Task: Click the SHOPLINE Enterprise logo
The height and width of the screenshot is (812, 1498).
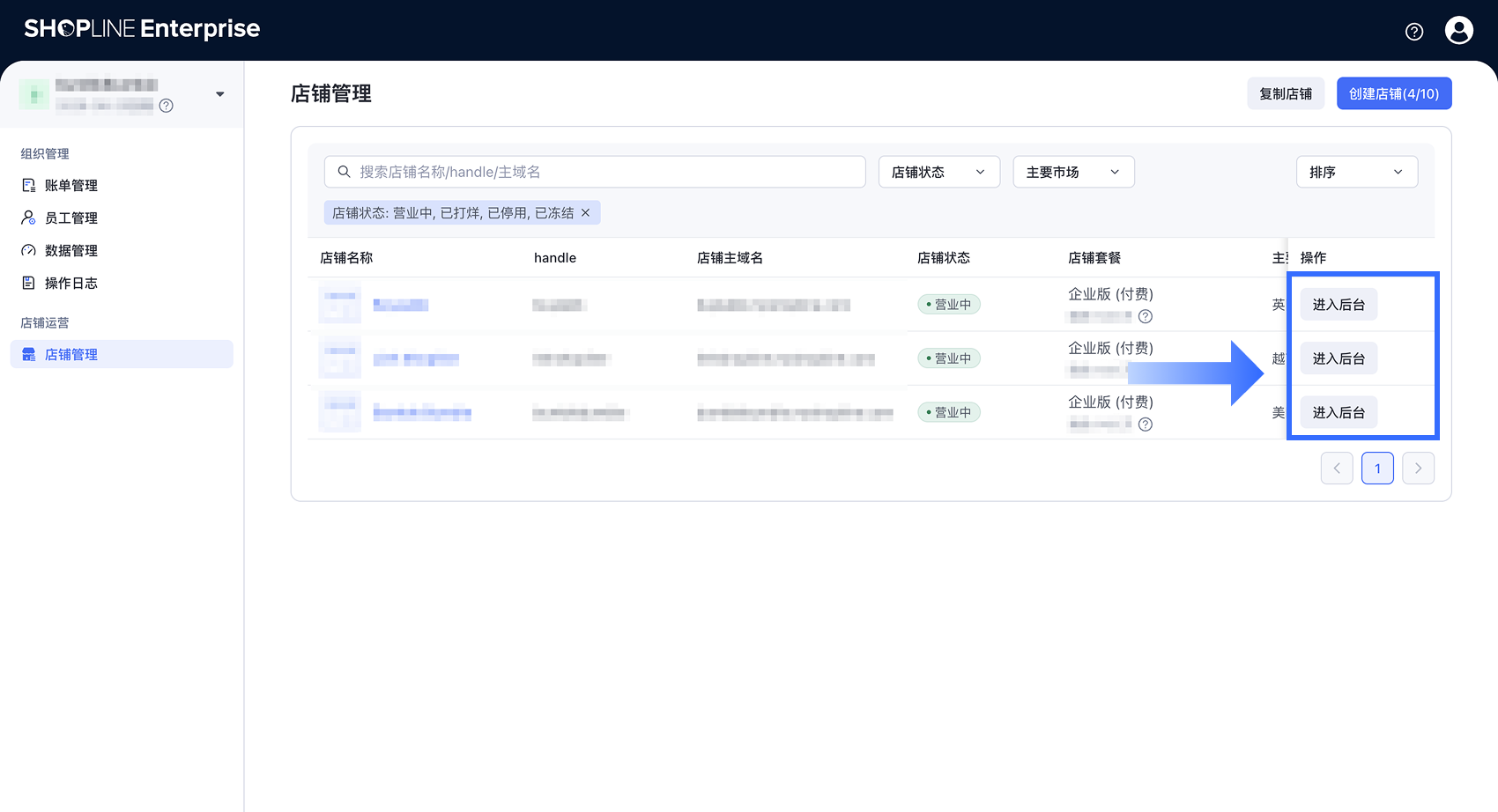Action: pos(142,29)
